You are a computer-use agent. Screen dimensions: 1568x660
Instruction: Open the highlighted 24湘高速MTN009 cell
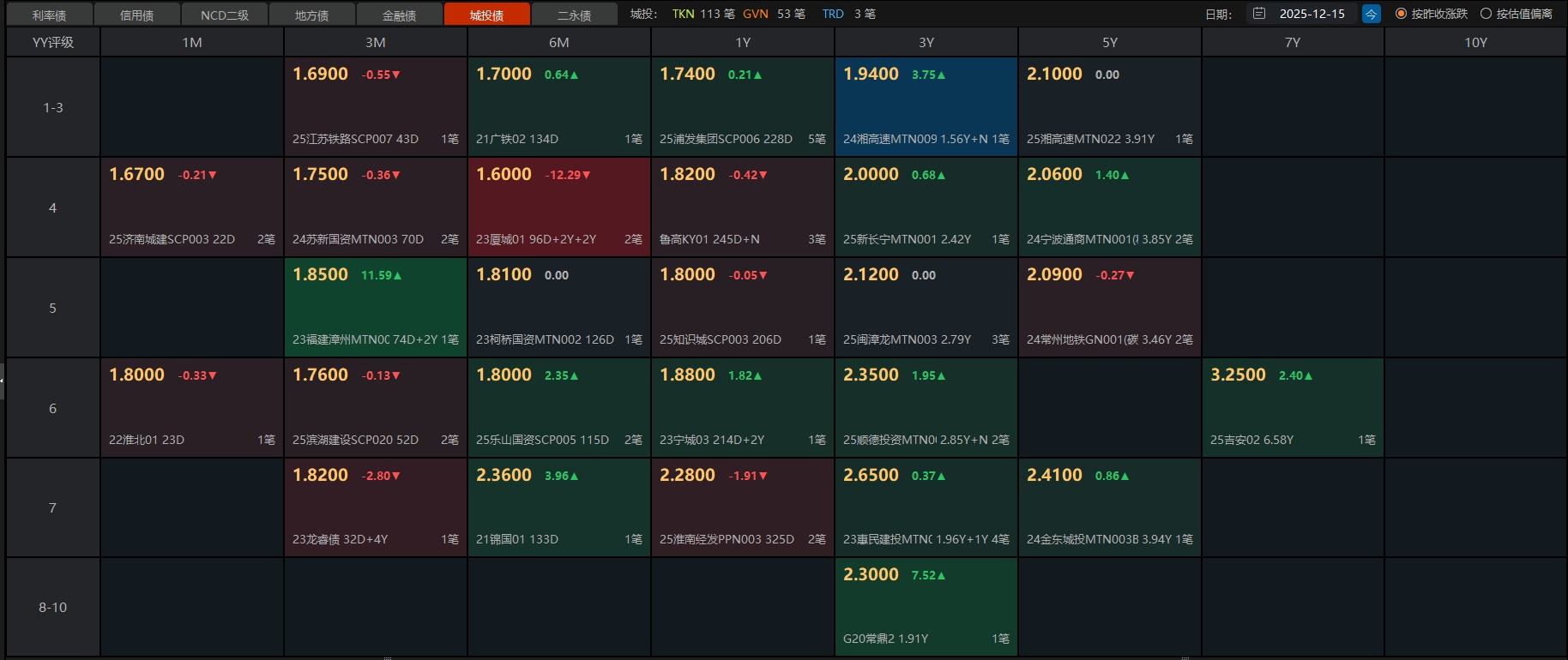[x=926, y=107]
